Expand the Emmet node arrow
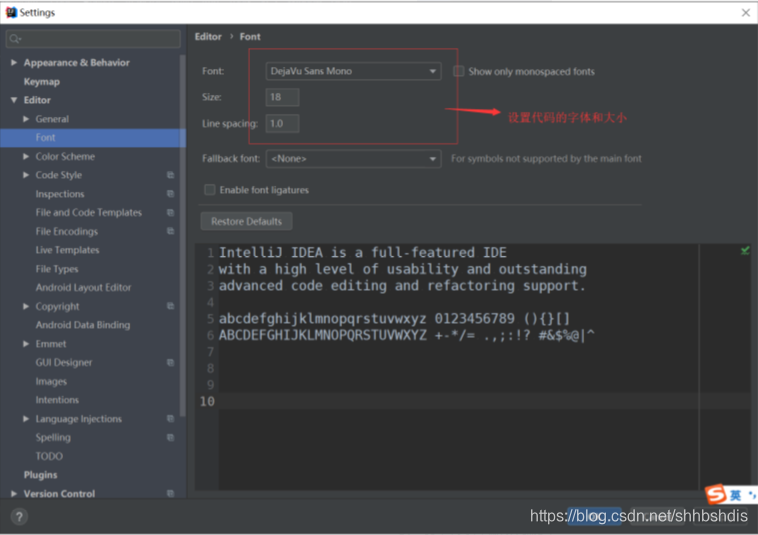The image size is (758, 535). tap(26, 344)
